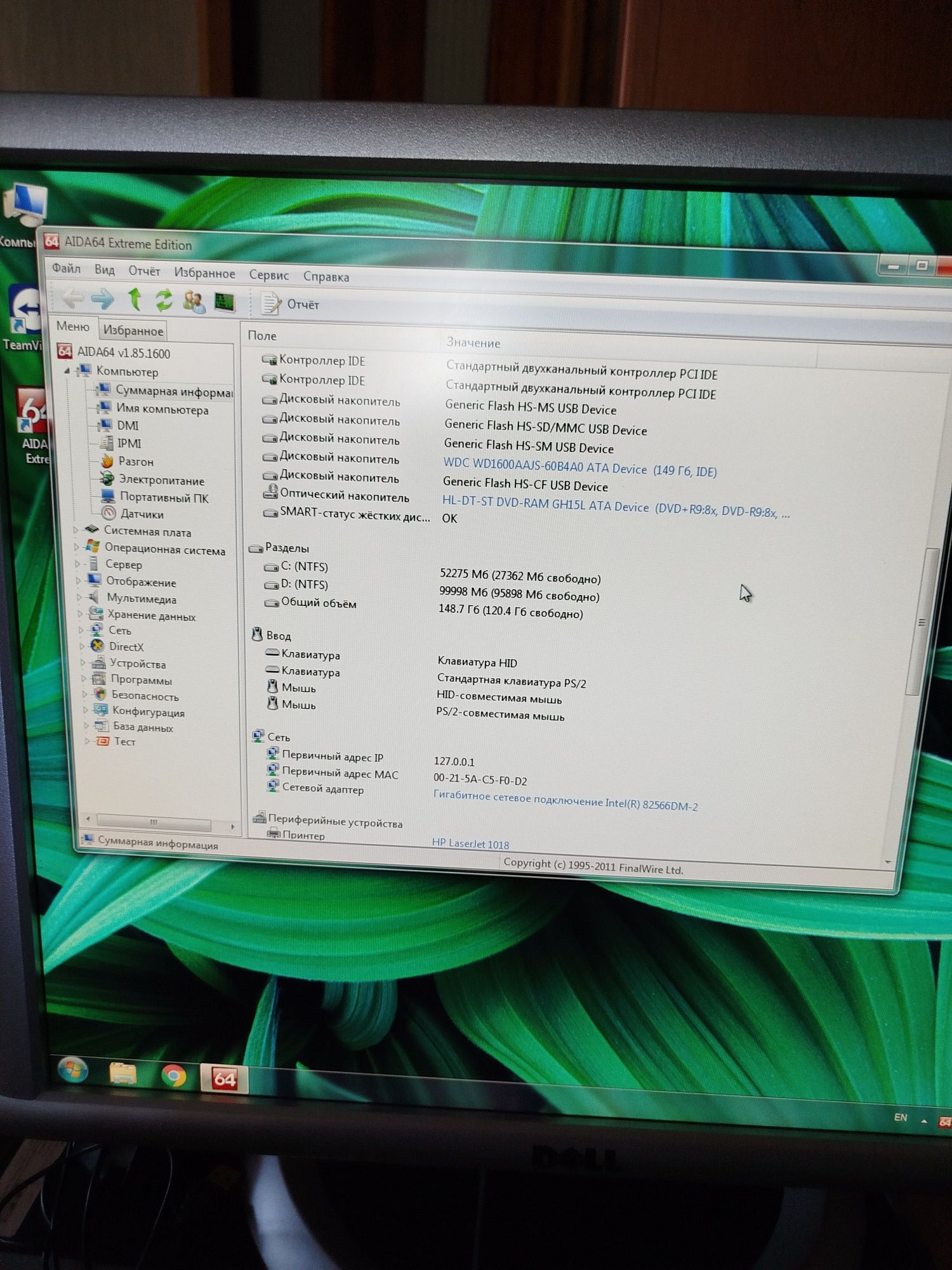Open File Explorer from taskbar
This screenshot has width=952, height=1270.
123,1073
